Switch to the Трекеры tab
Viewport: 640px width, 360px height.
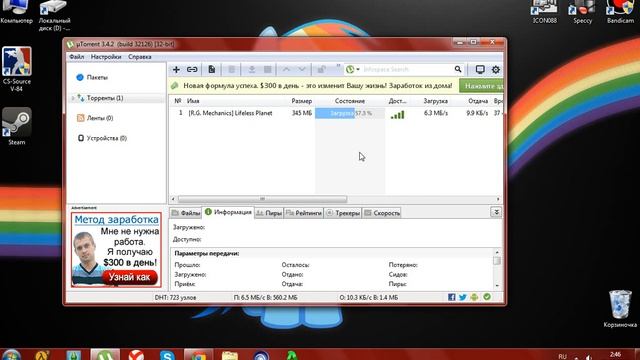pos(343,213)
